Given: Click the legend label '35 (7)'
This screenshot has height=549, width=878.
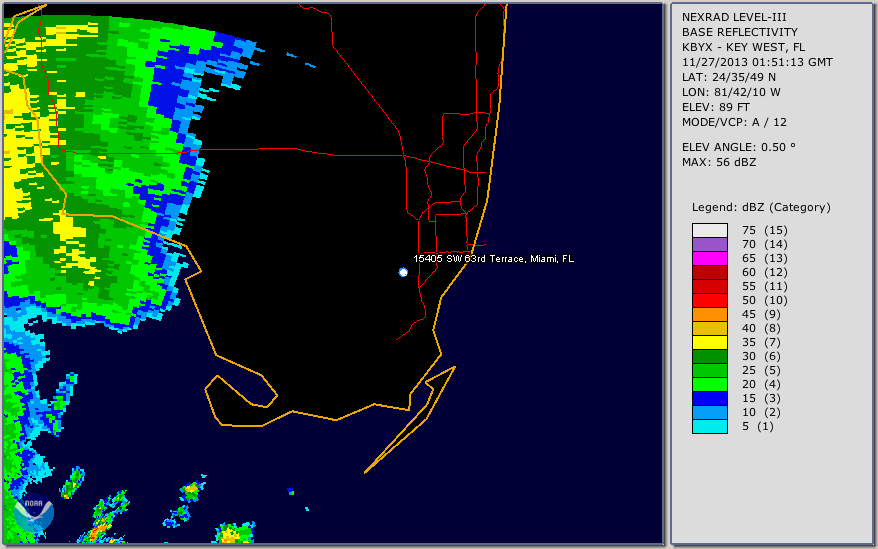Looking at the screenshot, I should pos(761,342).
